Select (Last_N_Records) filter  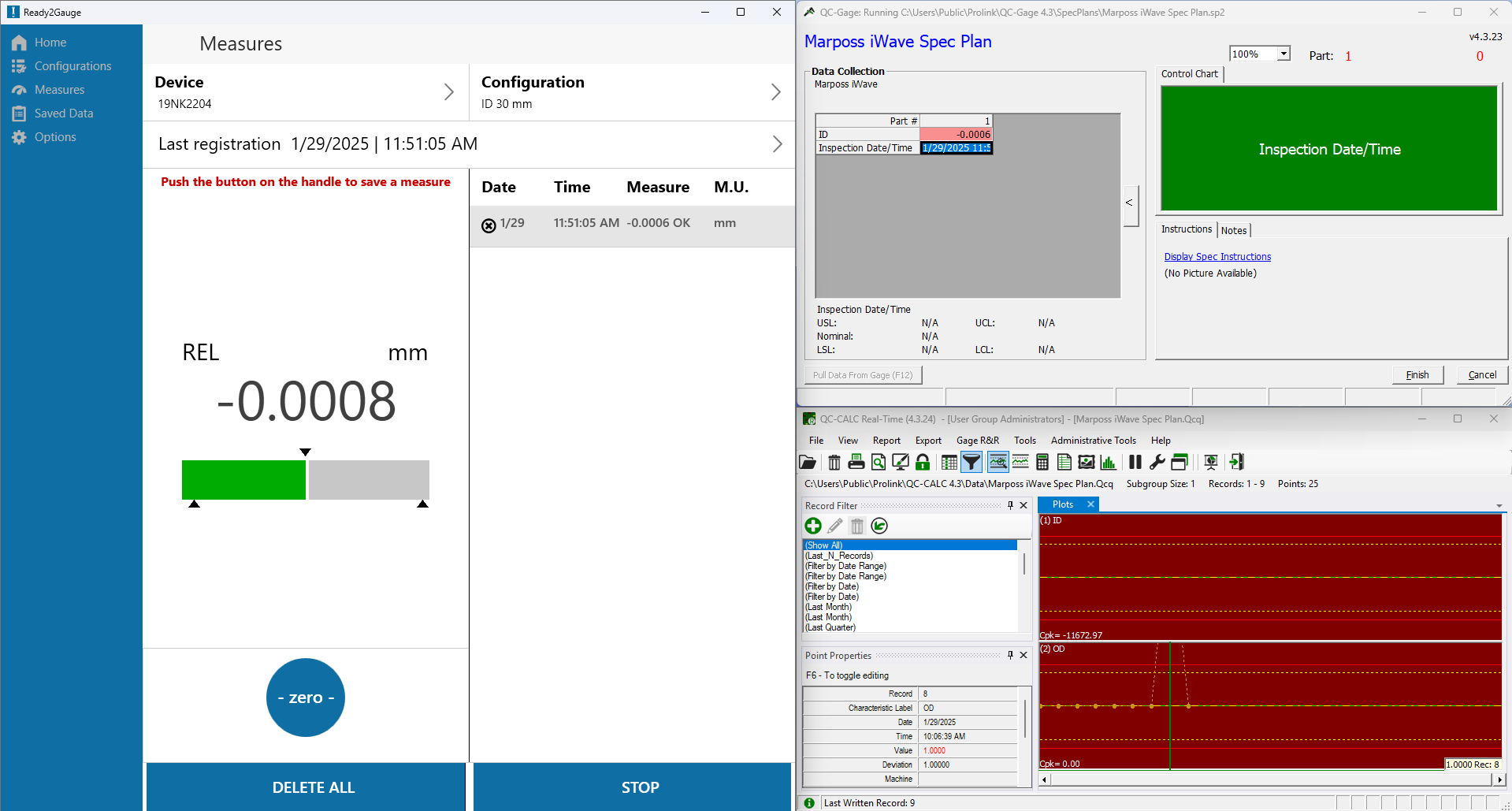[x=839, y=556]
